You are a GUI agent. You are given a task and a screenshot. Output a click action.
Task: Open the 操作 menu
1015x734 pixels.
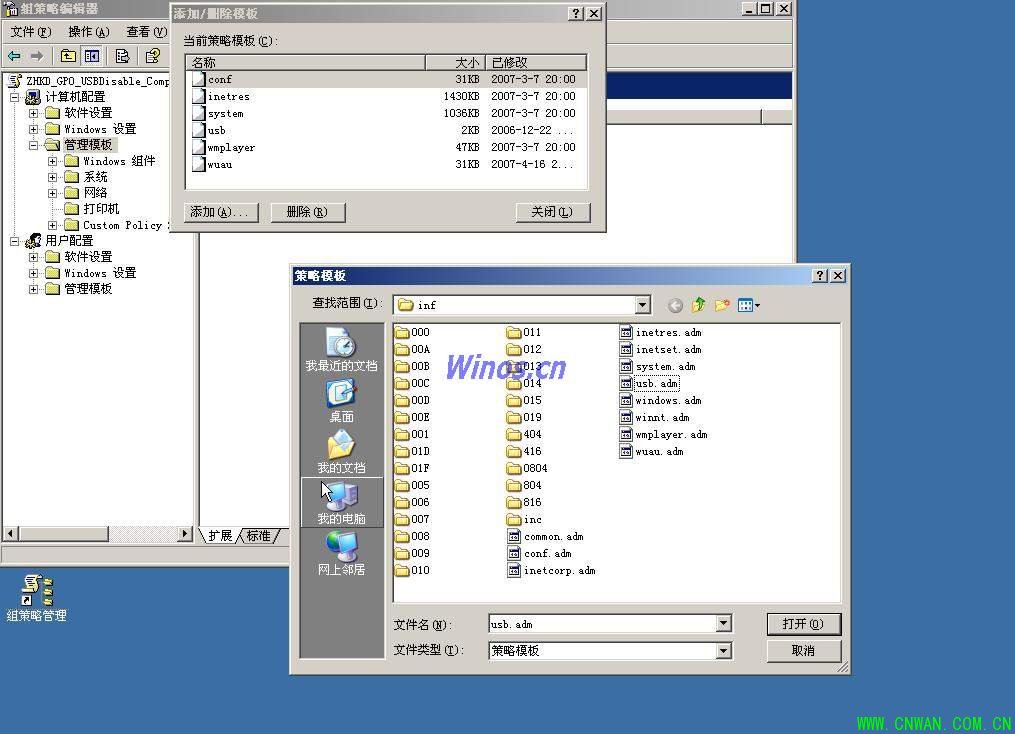tap(88, 32)
